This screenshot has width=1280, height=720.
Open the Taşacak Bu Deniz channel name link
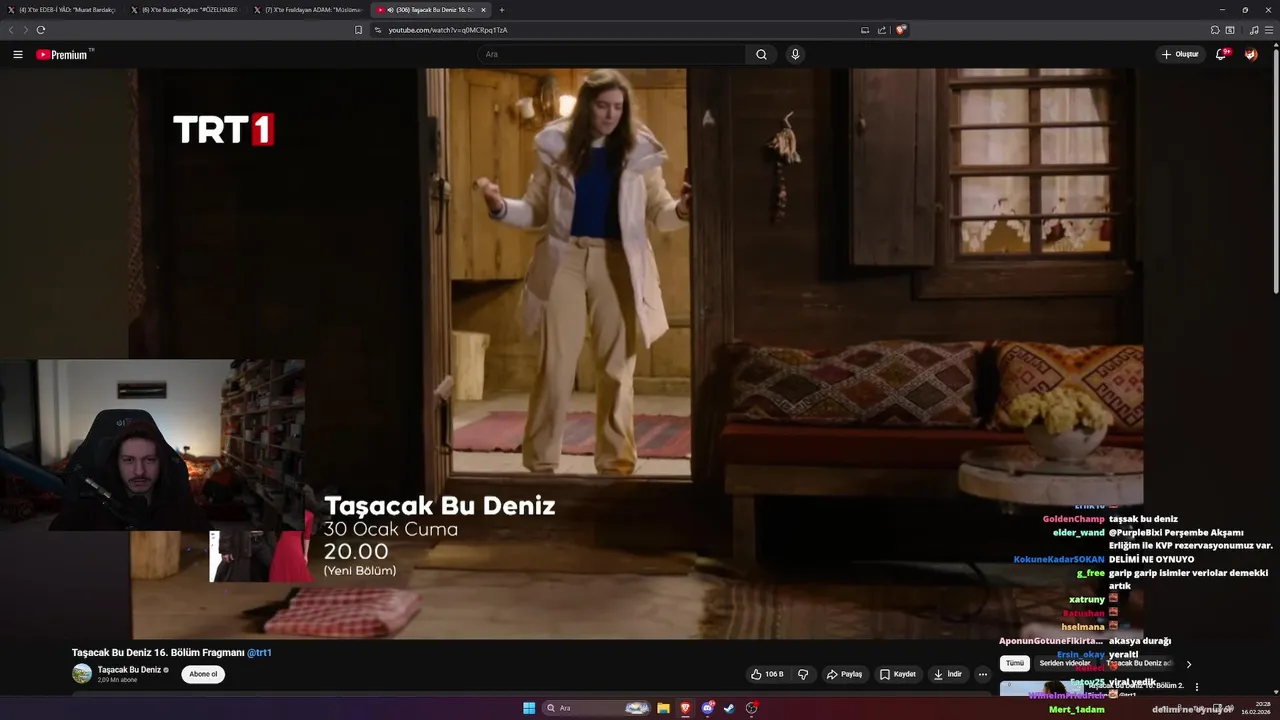[x=129, y=670]
